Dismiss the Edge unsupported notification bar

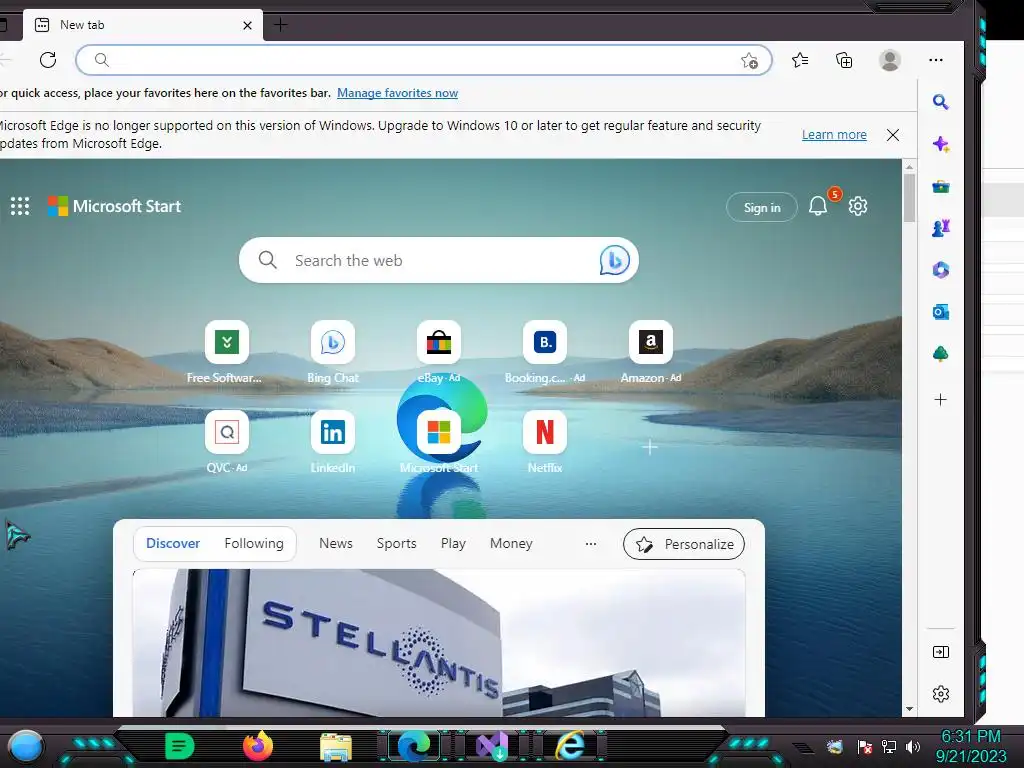[893, 135]
